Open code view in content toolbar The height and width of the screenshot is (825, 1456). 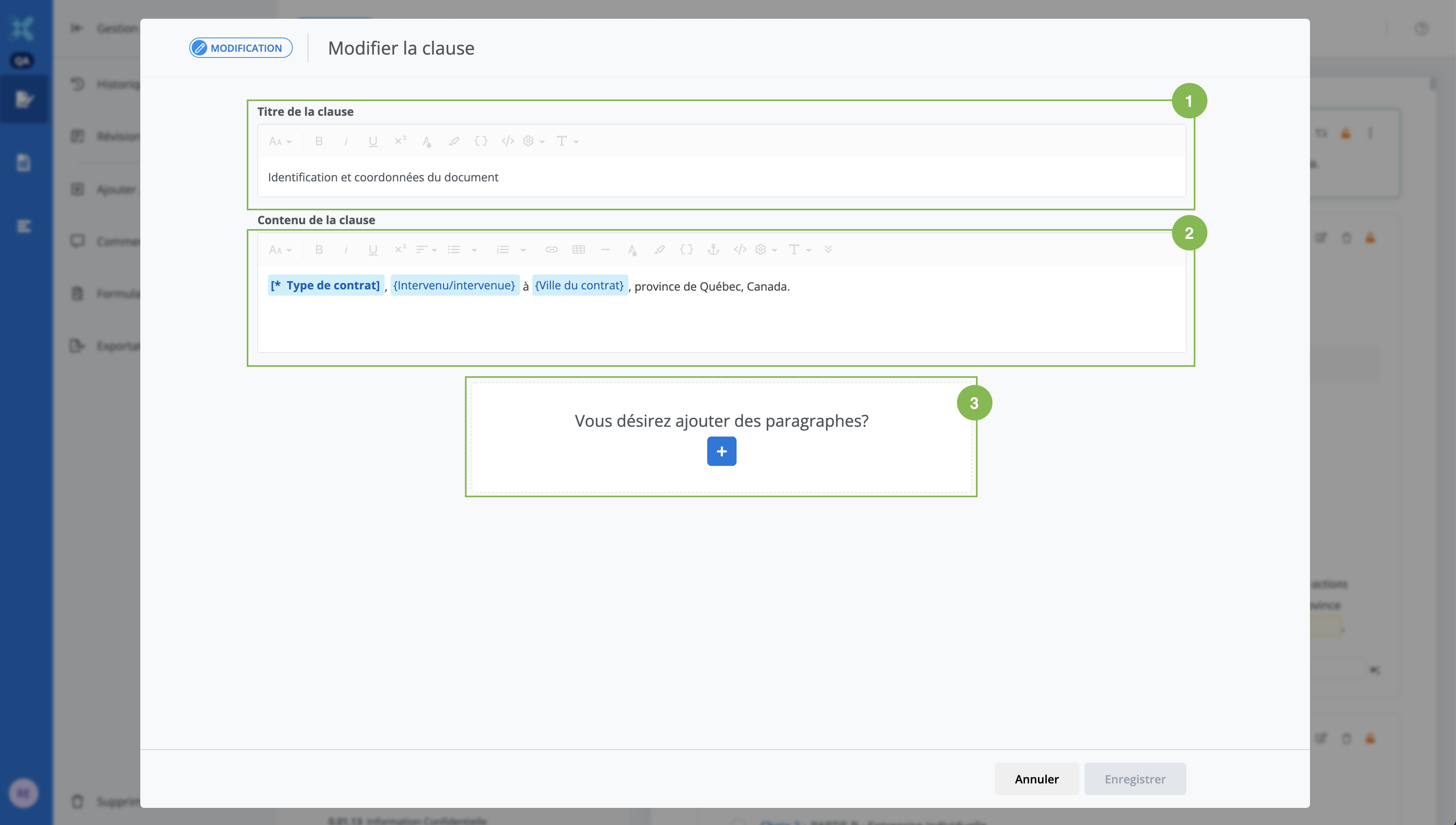(x=739, y=250)
